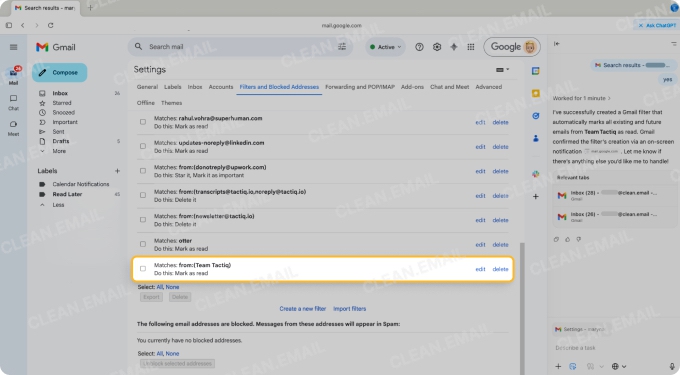Check the Team Tactiq filter checkbox

point(143,269)
